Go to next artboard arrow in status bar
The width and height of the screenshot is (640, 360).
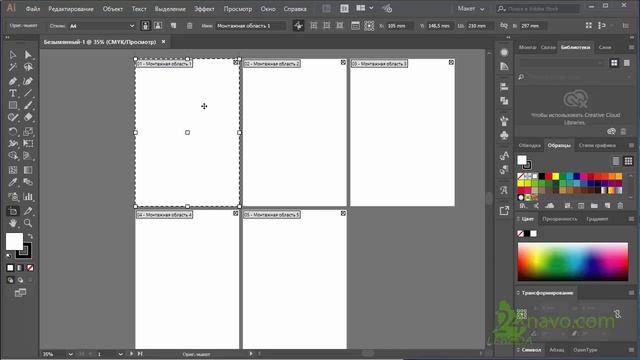(132, 354)
